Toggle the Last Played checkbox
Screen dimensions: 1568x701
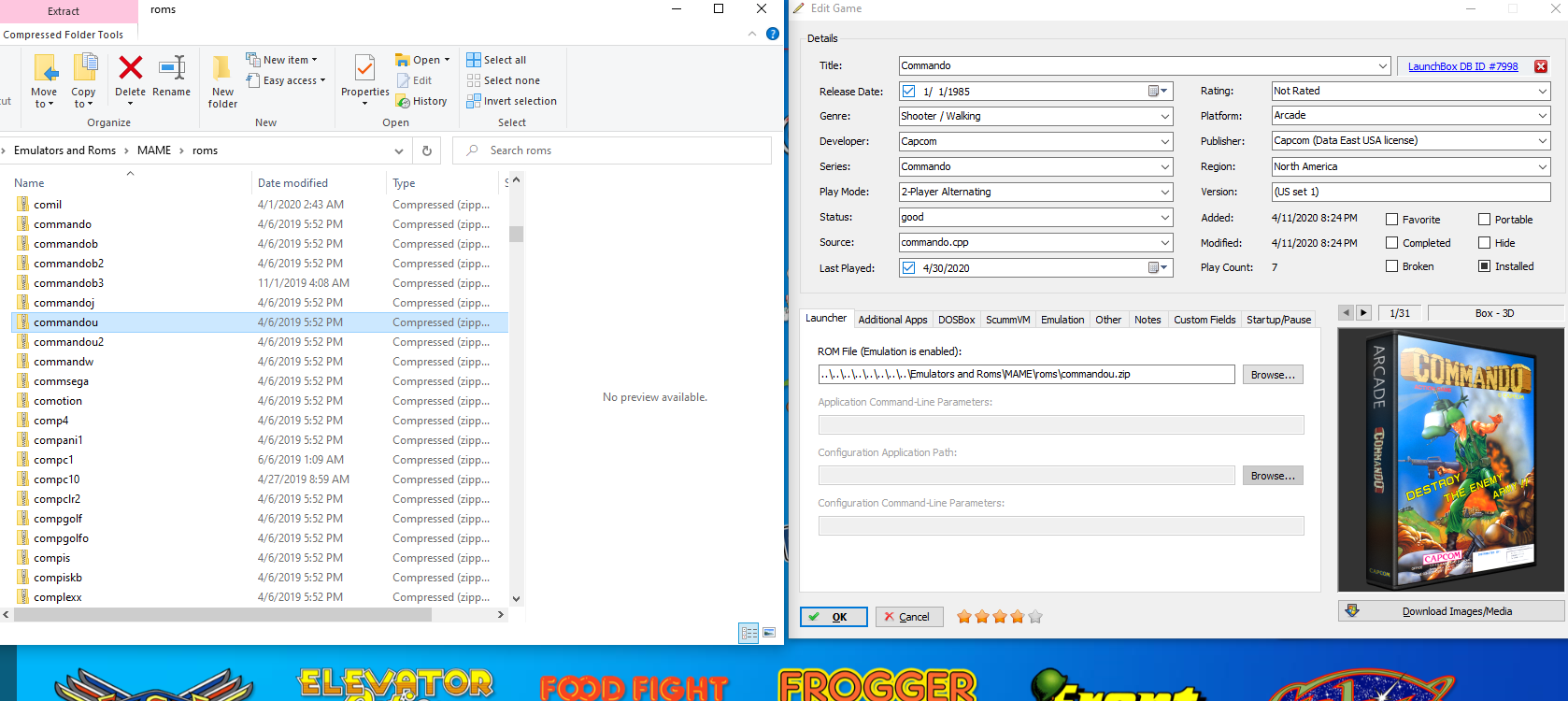coord(908,268)
